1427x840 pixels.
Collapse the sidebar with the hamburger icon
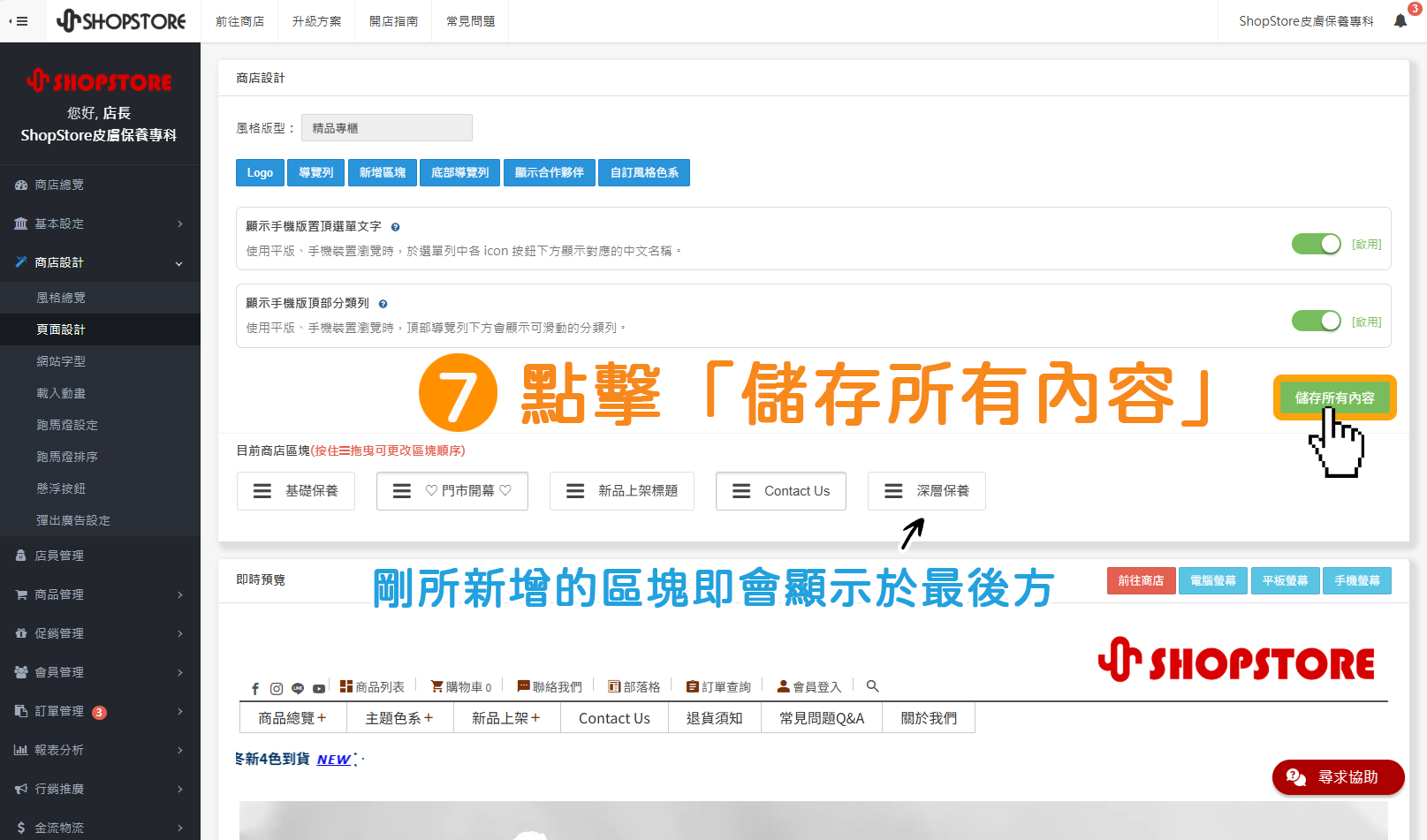(x=19, y=21)
